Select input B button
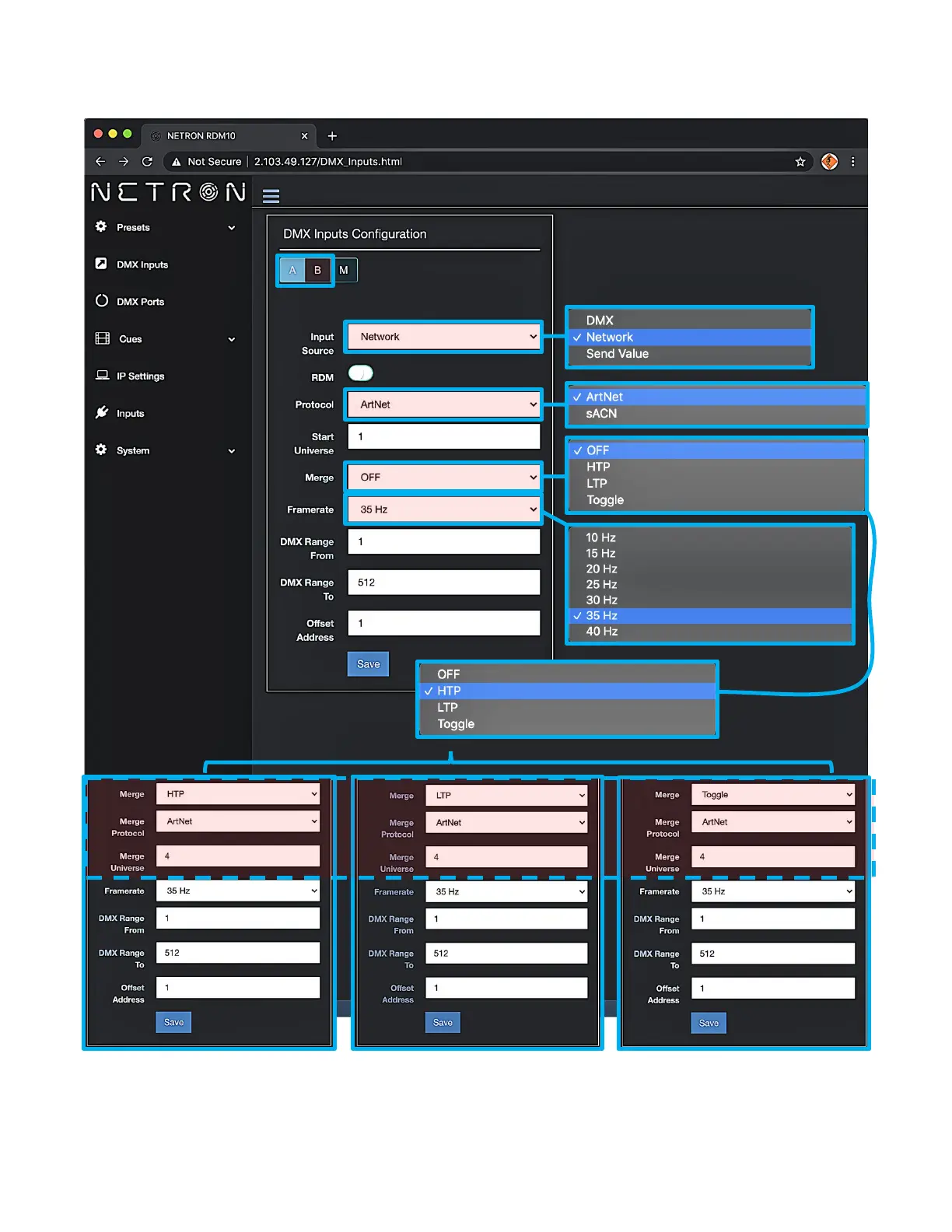 tap(317, 271)
